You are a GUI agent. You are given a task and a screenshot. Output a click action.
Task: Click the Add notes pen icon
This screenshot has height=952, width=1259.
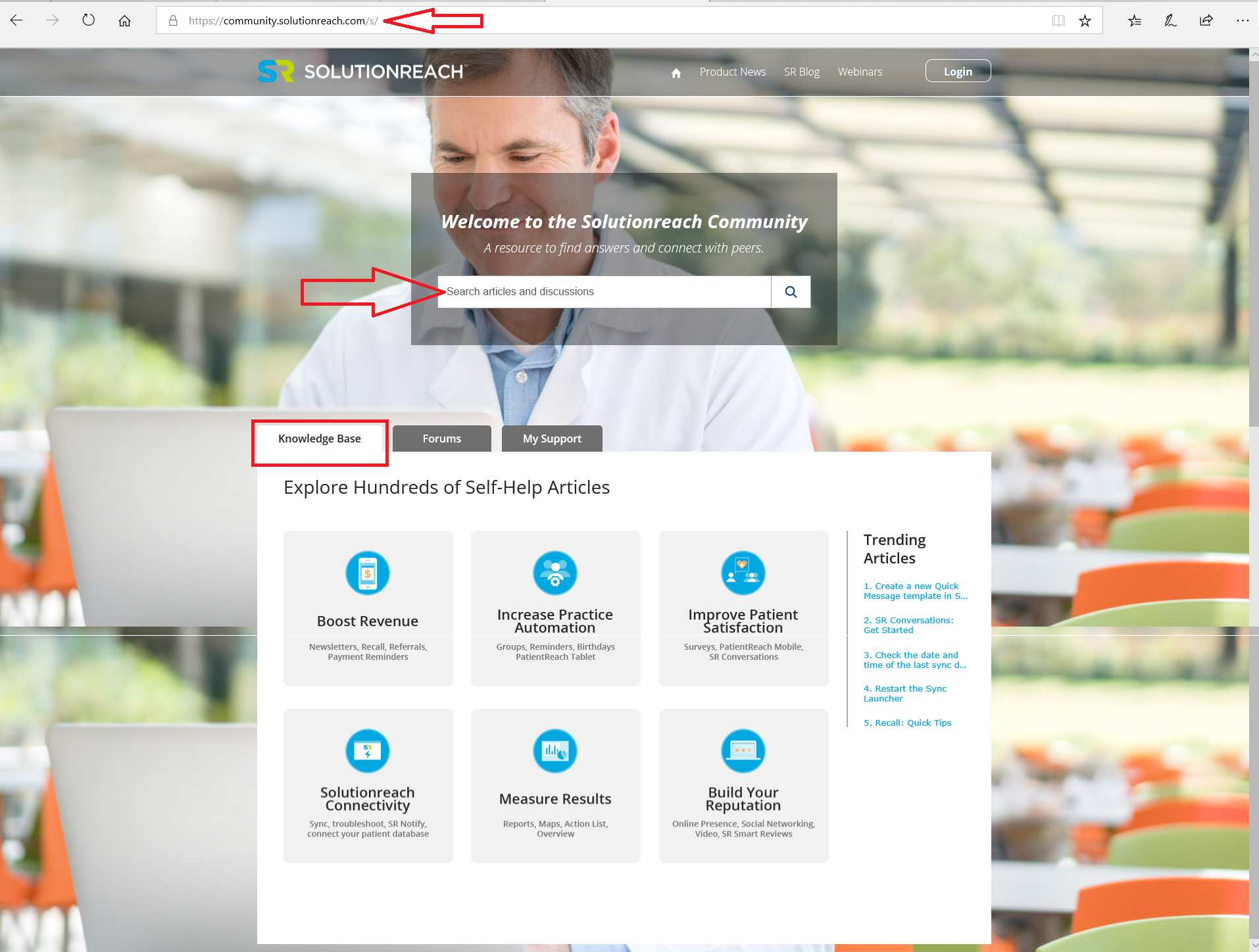tap(1170, 20)
